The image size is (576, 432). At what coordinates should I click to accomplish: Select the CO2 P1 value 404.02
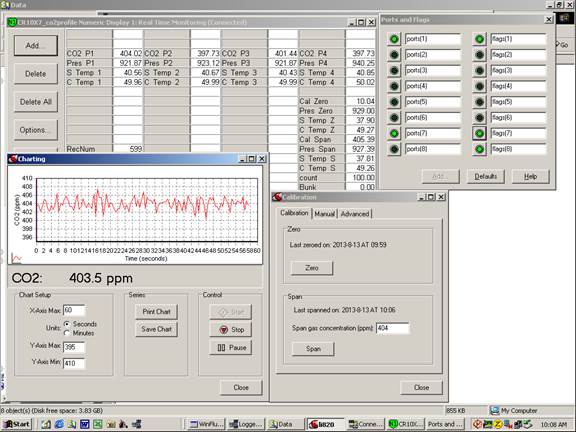[x=128, y=54]
